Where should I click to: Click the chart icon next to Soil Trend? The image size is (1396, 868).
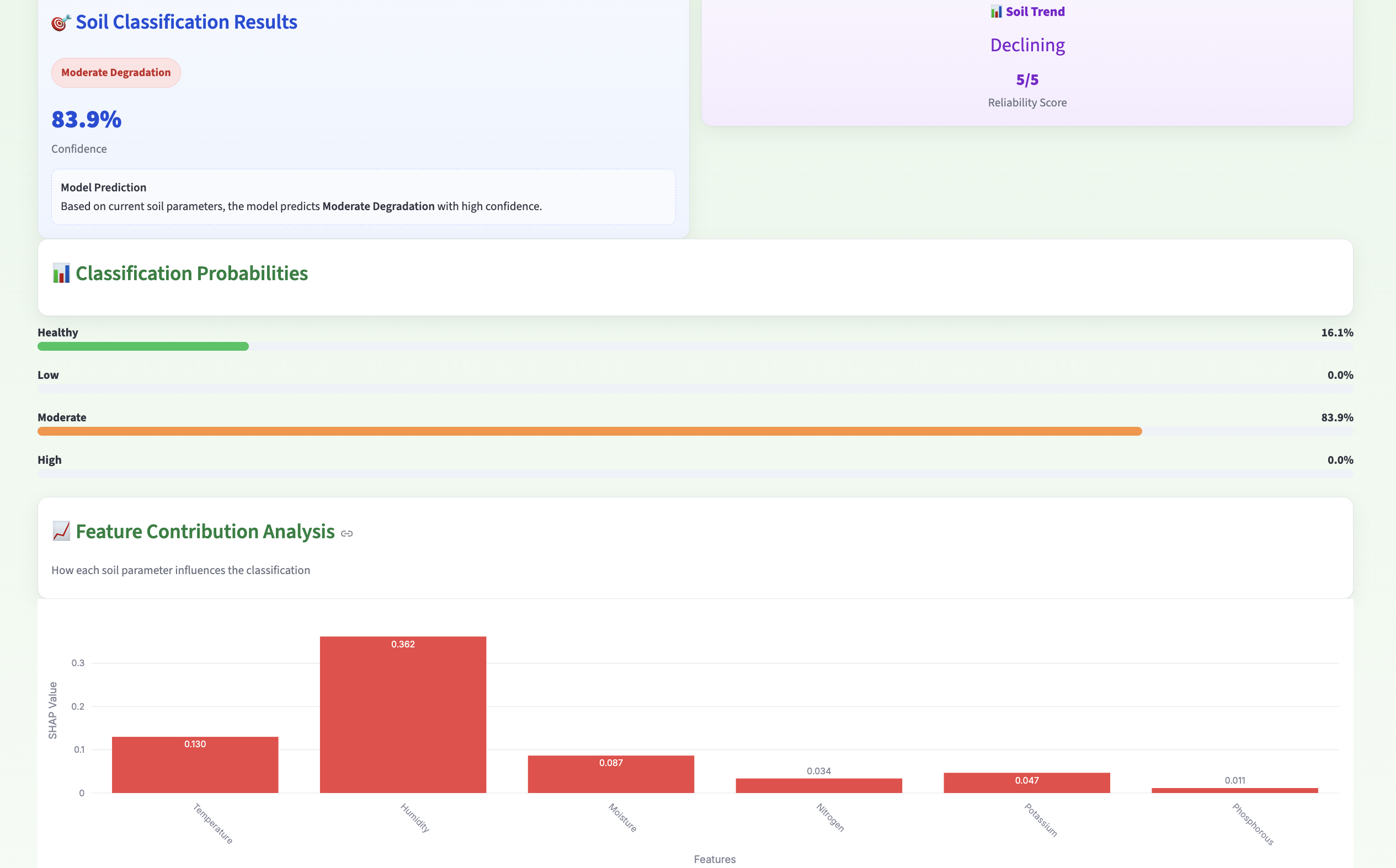pyautogui.click(x=996, y=12)
